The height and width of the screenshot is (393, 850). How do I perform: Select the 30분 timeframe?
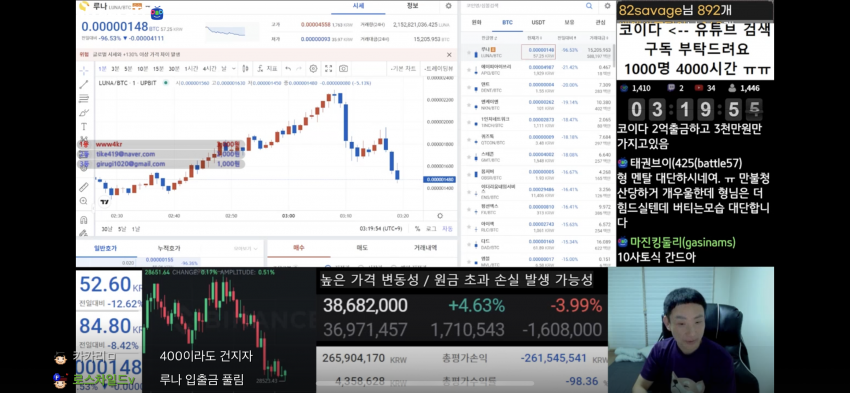click(x=173, y=69)
